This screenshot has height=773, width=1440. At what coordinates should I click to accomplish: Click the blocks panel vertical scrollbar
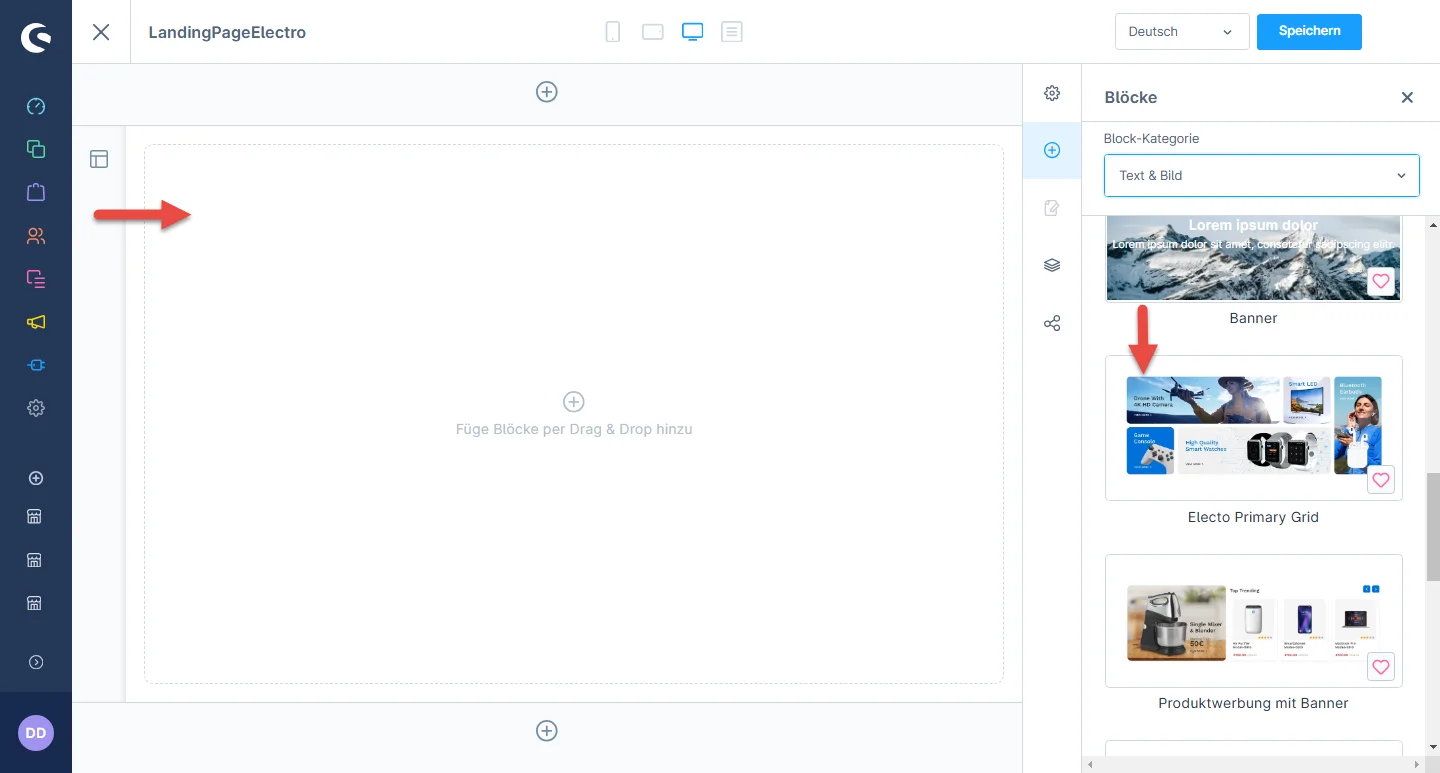coord(1432,525)
